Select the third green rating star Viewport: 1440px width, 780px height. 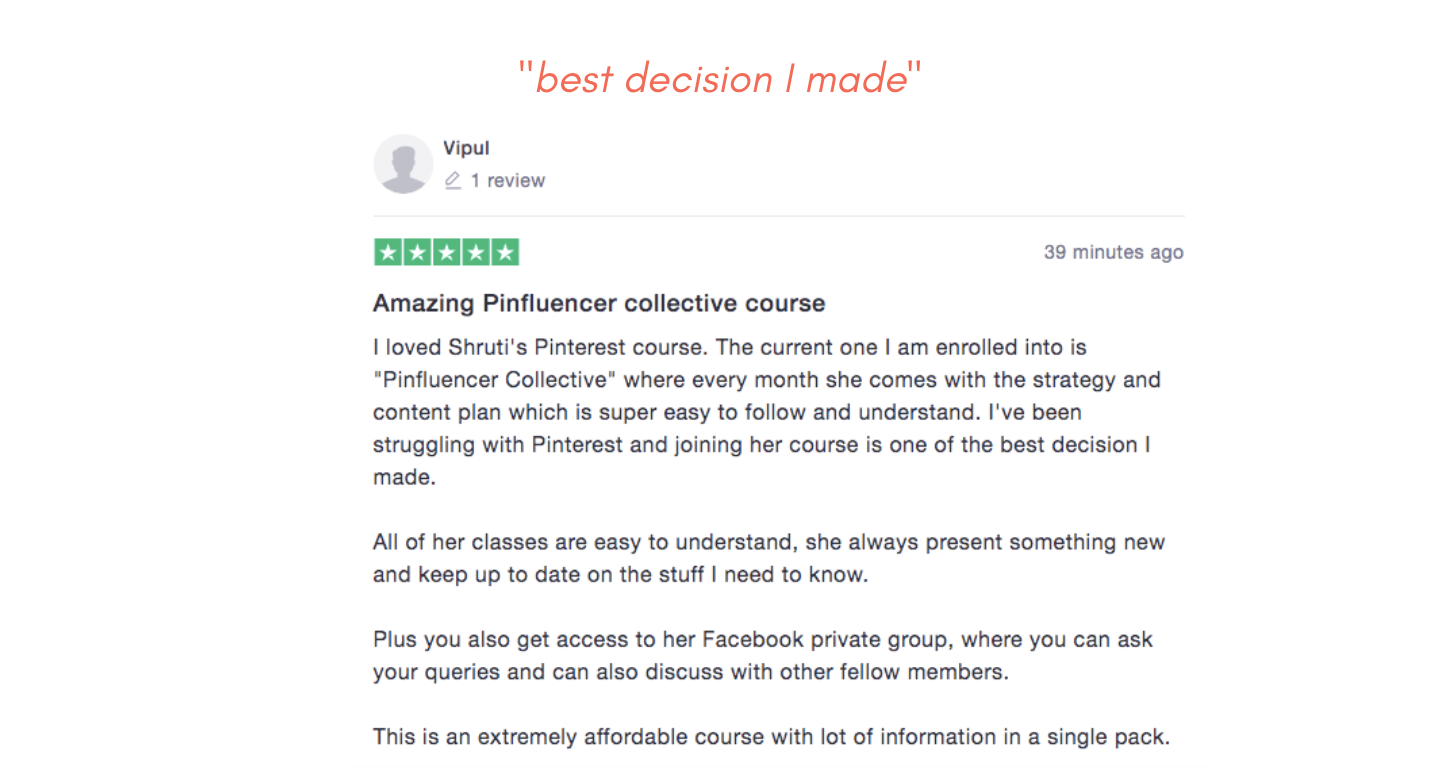pos(447,253)
